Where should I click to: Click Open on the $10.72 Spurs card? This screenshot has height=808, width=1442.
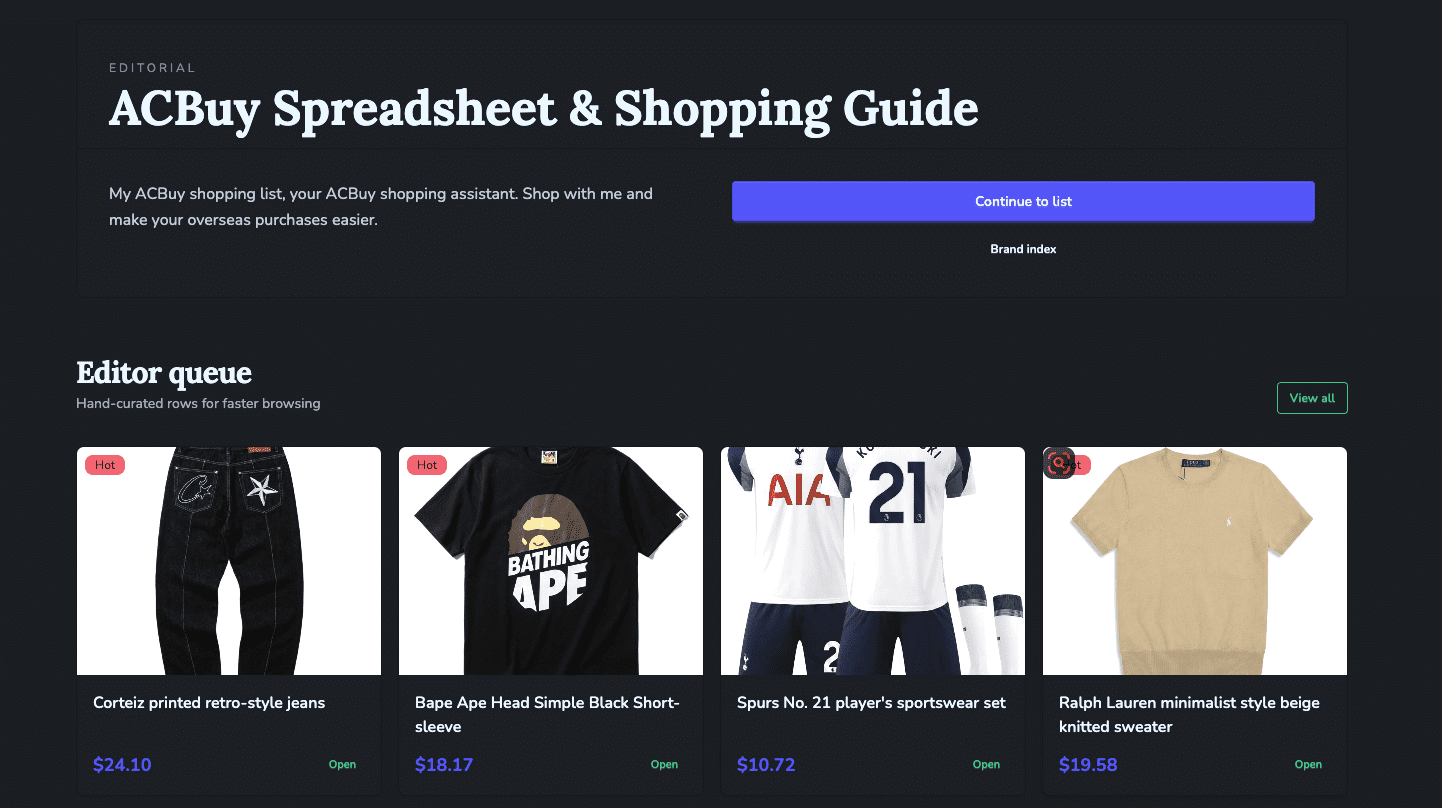pos(986,765)
